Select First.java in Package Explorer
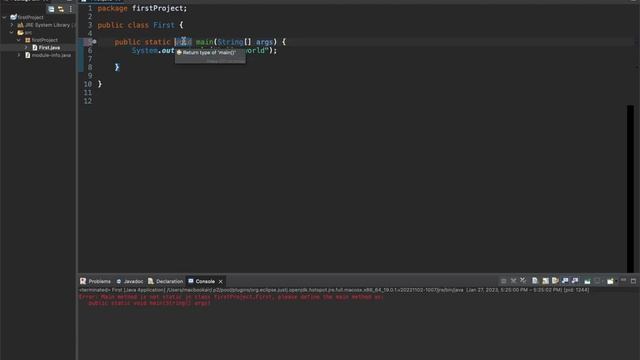The width and height of the screenshot is (640, 360). click(x=49, y=48)
